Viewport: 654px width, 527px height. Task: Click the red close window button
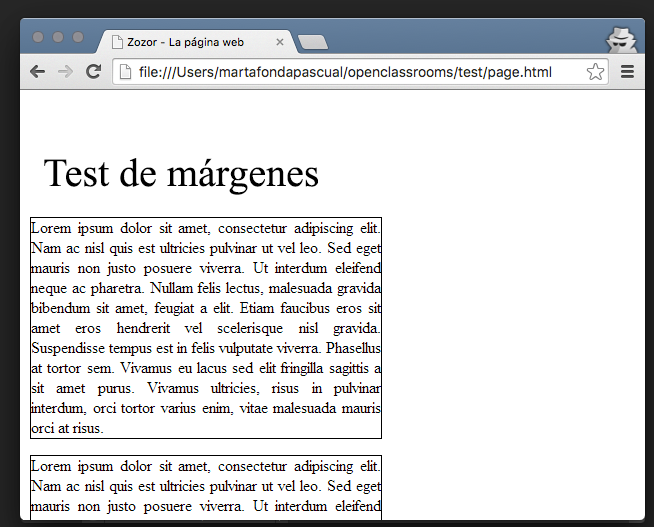(38, 37)
